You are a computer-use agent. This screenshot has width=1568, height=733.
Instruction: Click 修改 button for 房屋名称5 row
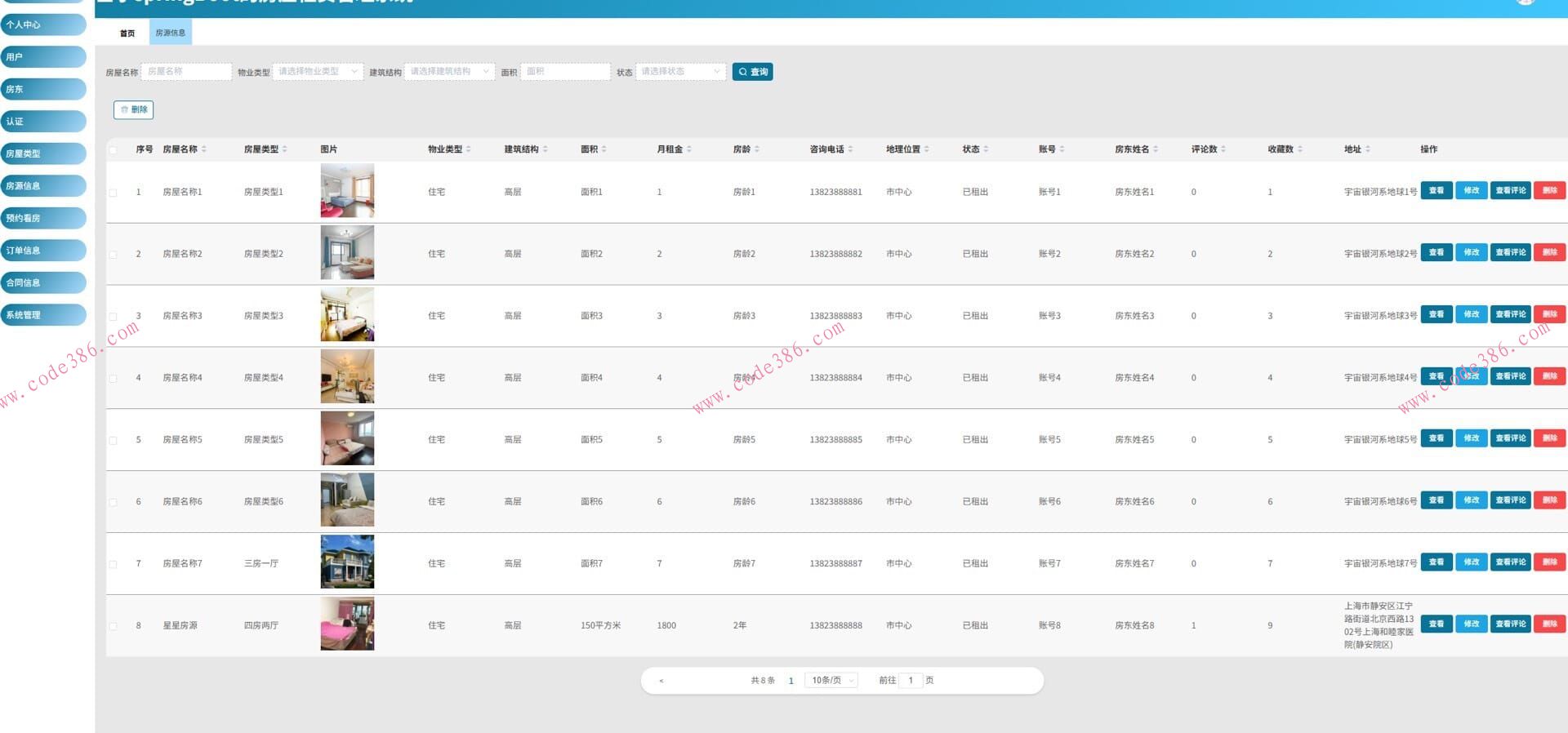(x=1471, y=438)
